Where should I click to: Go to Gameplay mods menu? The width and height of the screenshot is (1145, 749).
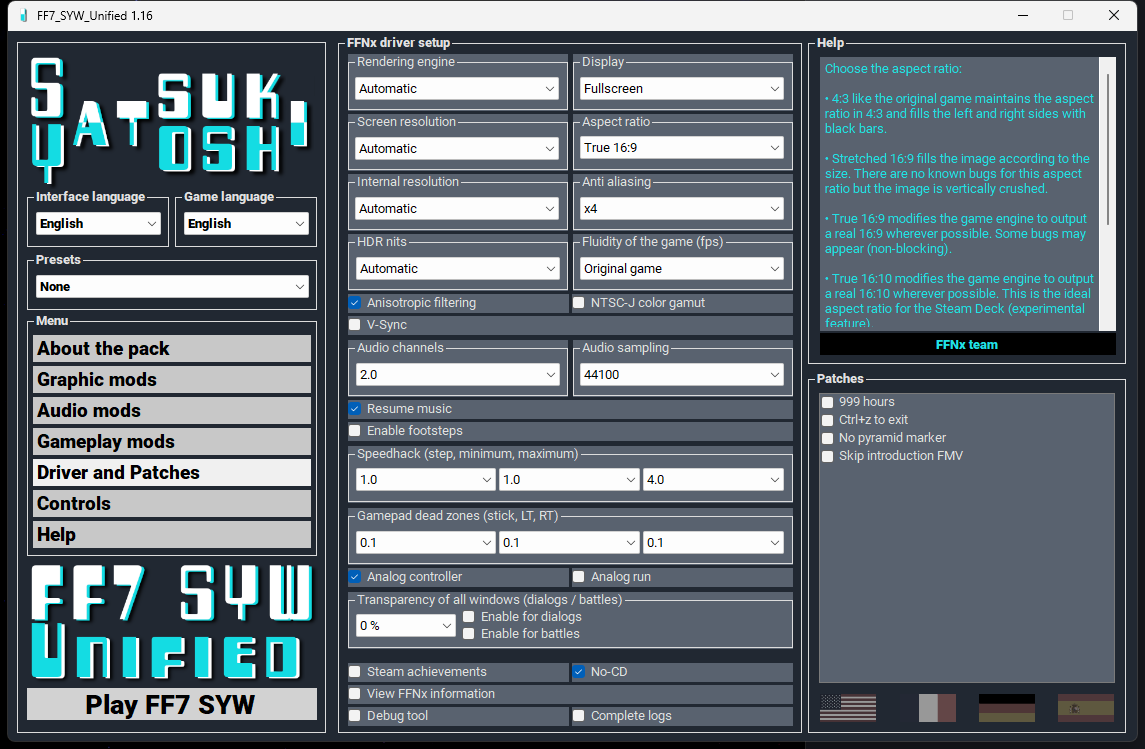pyautogui.click(x=172, y=442)
